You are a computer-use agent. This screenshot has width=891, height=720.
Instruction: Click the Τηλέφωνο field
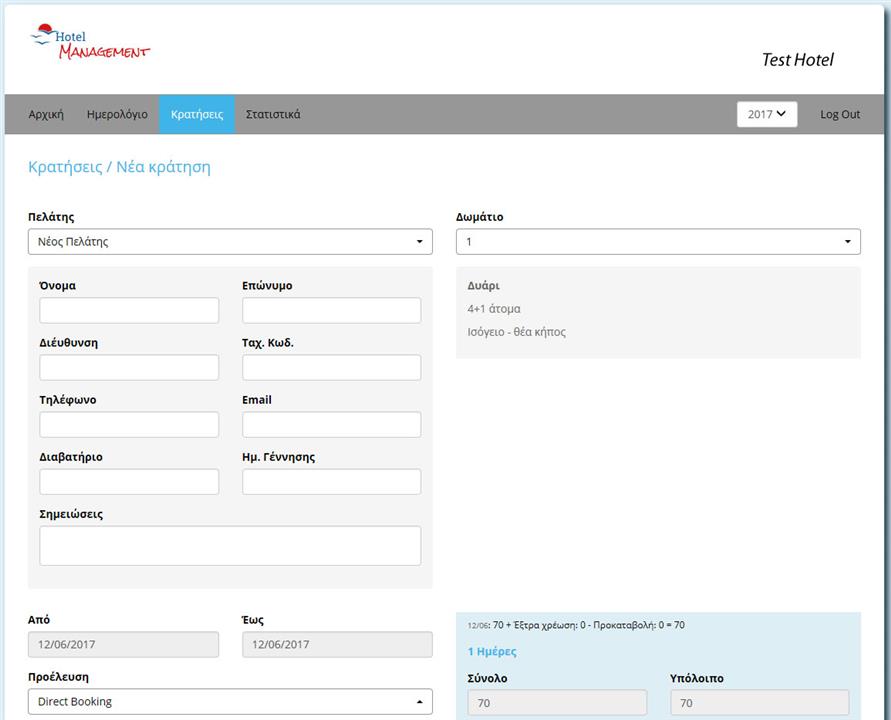pos(129,424)
